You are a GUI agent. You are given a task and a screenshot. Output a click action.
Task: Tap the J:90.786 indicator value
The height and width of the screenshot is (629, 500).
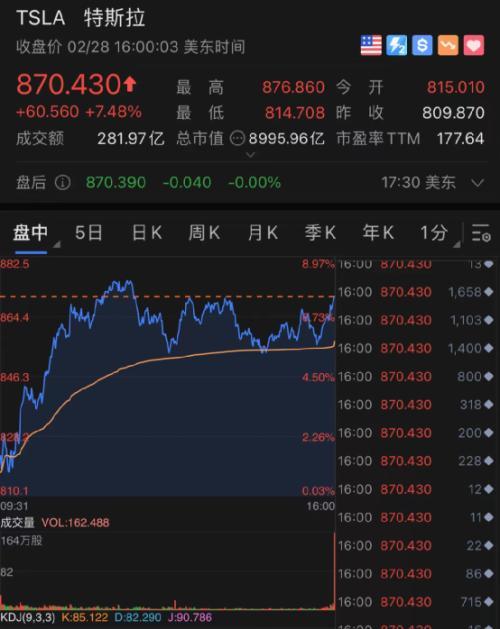point(190,617)
